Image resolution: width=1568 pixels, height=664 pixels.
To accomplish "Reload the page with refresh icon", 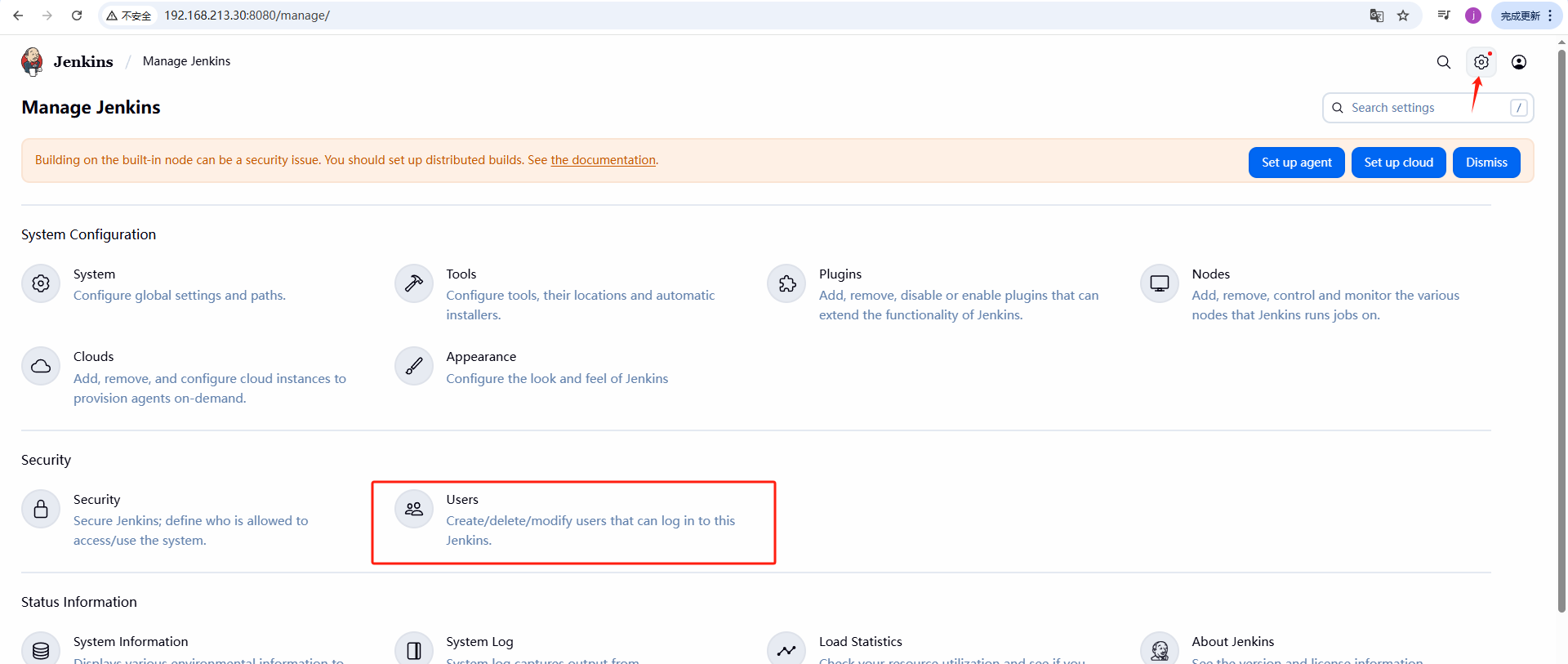I will pos(77,16).
